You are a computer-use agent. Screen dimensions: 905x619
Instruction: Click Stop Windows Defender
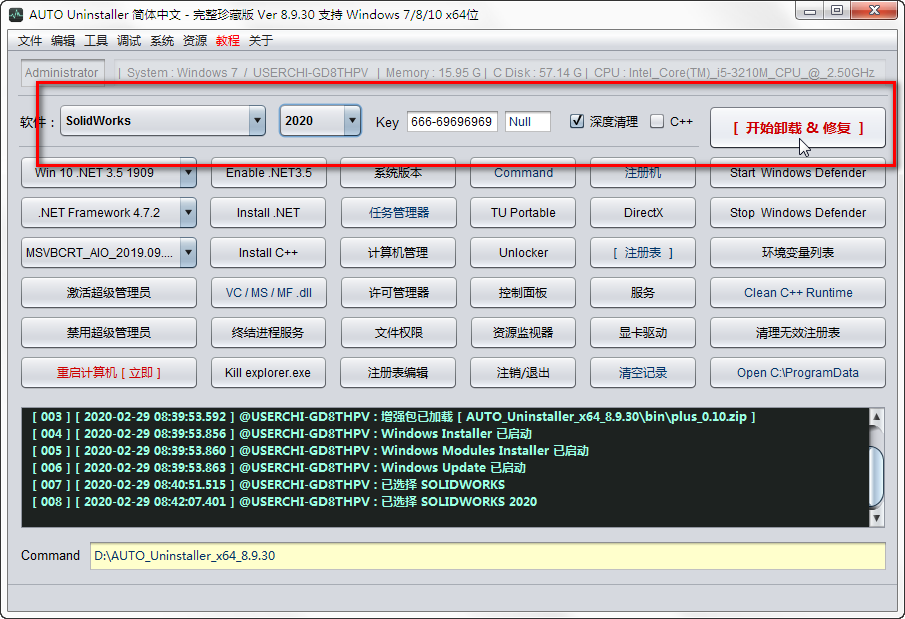point(798,212)
